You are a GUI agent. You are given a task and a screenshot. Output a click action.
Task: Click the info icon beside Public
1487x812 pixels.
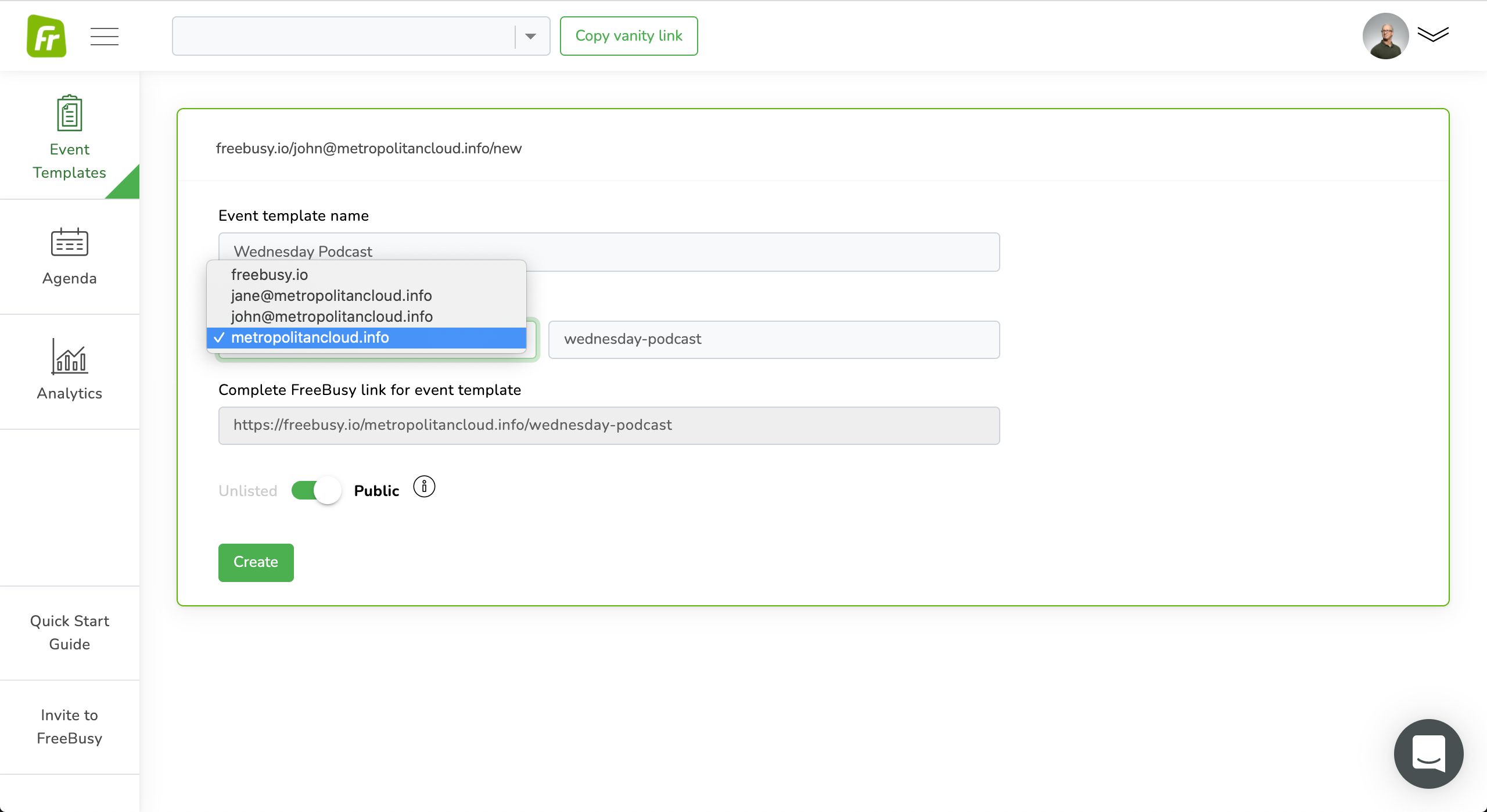(424, 487)
